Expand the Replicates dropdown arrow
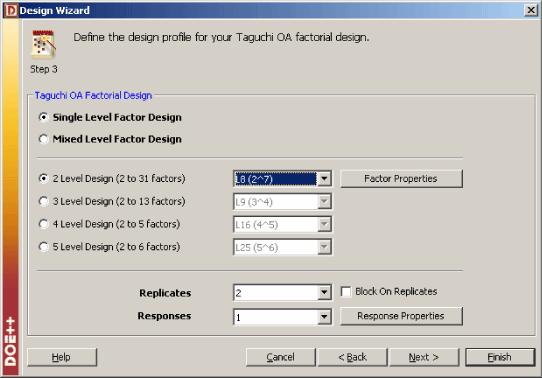Viewport: 542px width, 378px height. [x=324, y=293]
